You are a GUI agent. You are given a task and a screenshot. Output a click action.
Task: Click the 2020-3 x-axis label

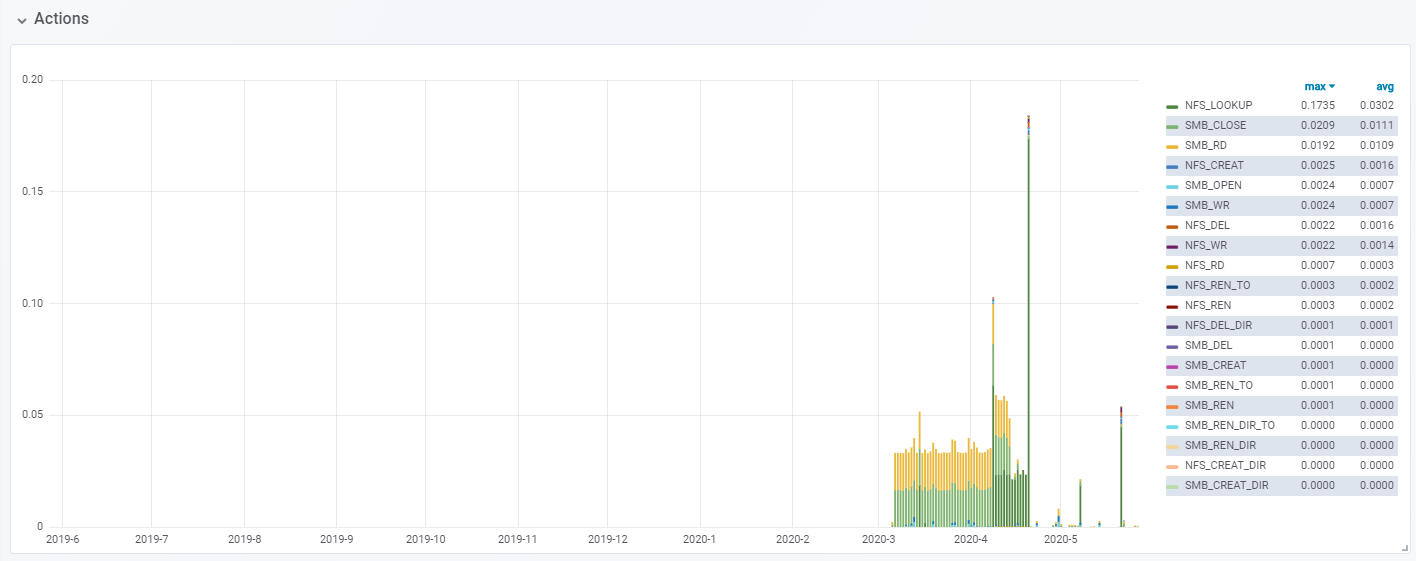coord(879,539)
